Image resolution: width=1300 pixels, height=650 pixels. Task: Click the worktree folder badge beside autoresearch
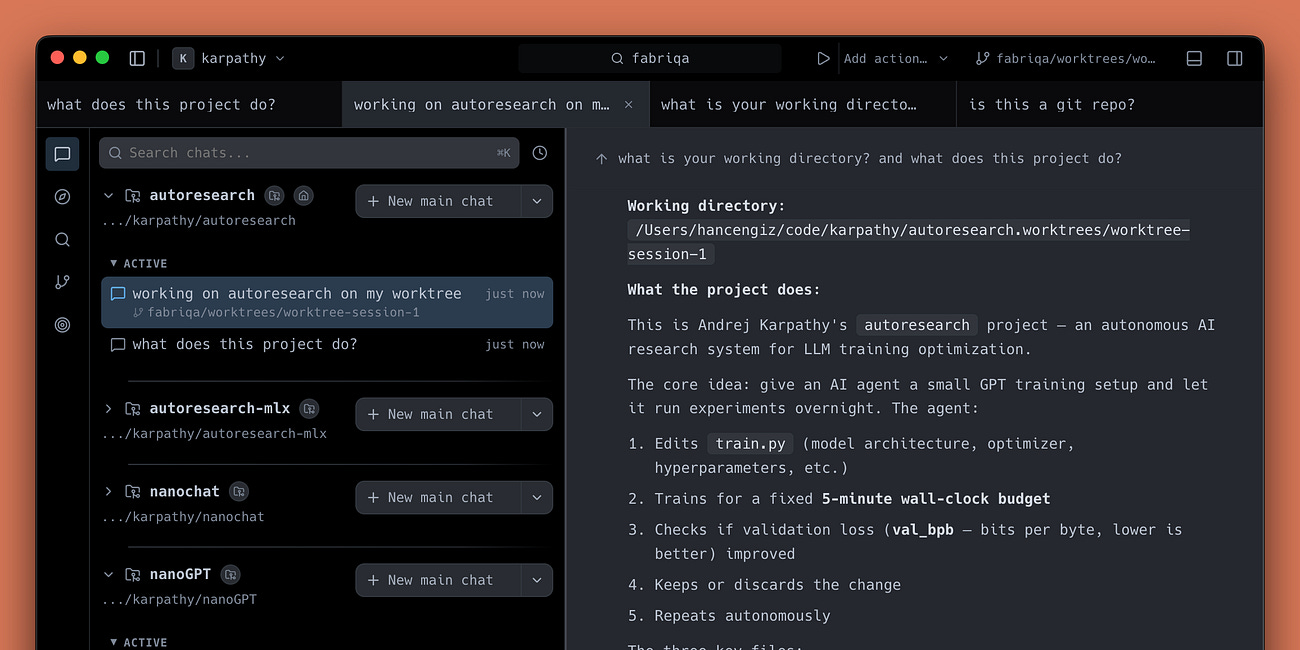(x=274, y=195)
